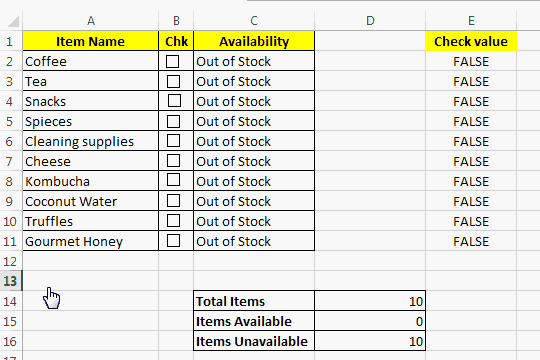
Task: Check the Coffee checkbox
Action: (173, 61)
